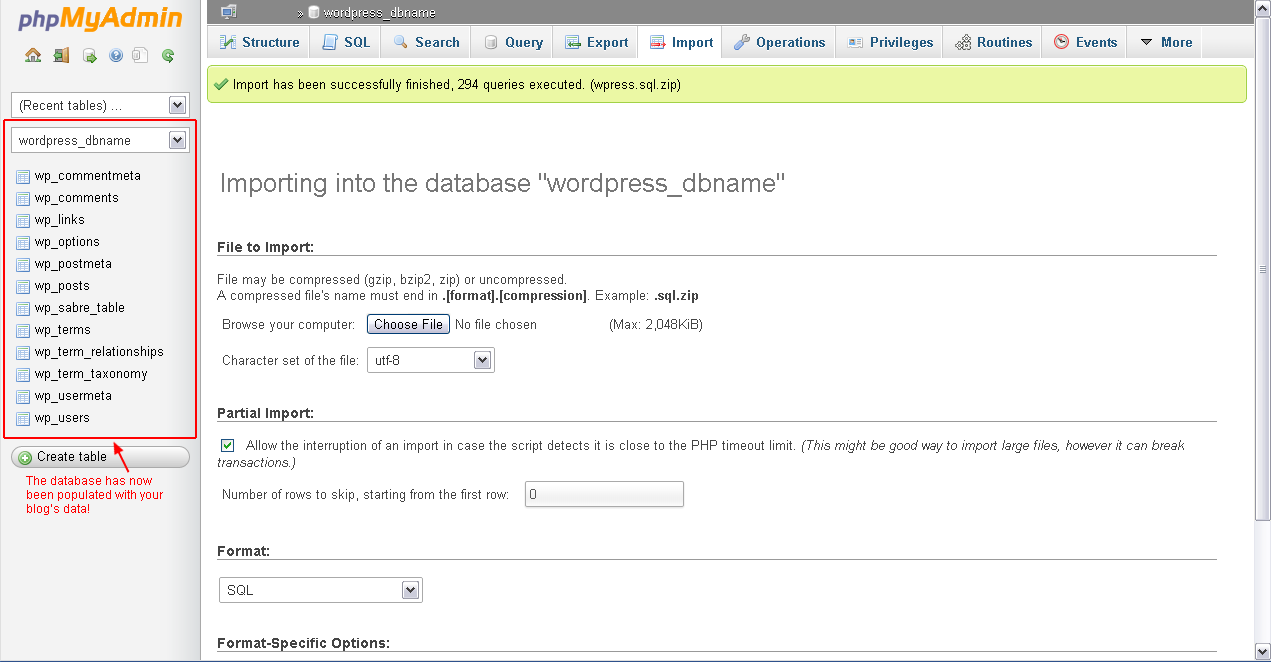The width and height of the screenshot is (1271, 662).
Task: Open the Query tab
Action: point(513,42)
